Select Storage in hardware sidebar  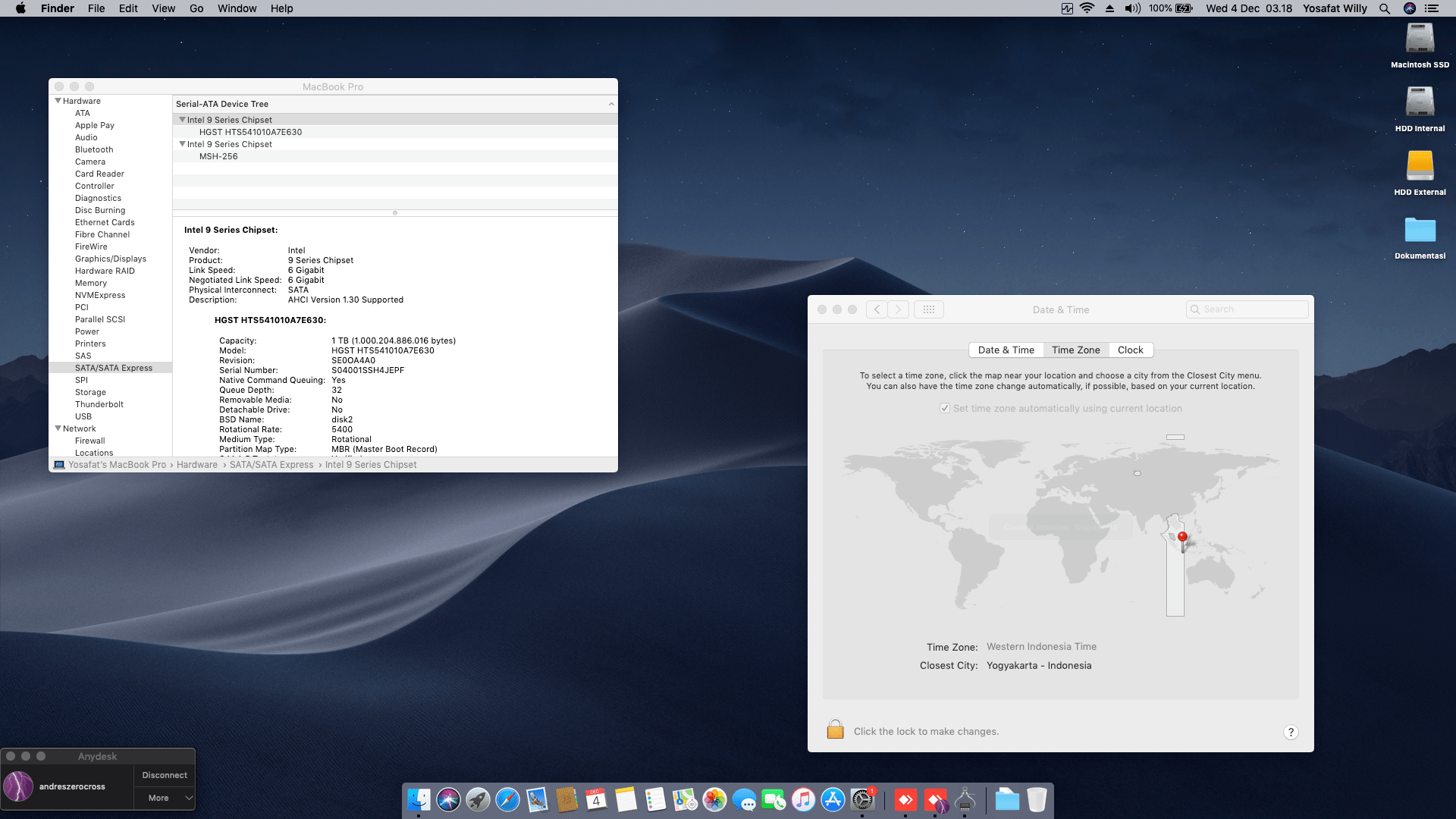coord(90,392)
